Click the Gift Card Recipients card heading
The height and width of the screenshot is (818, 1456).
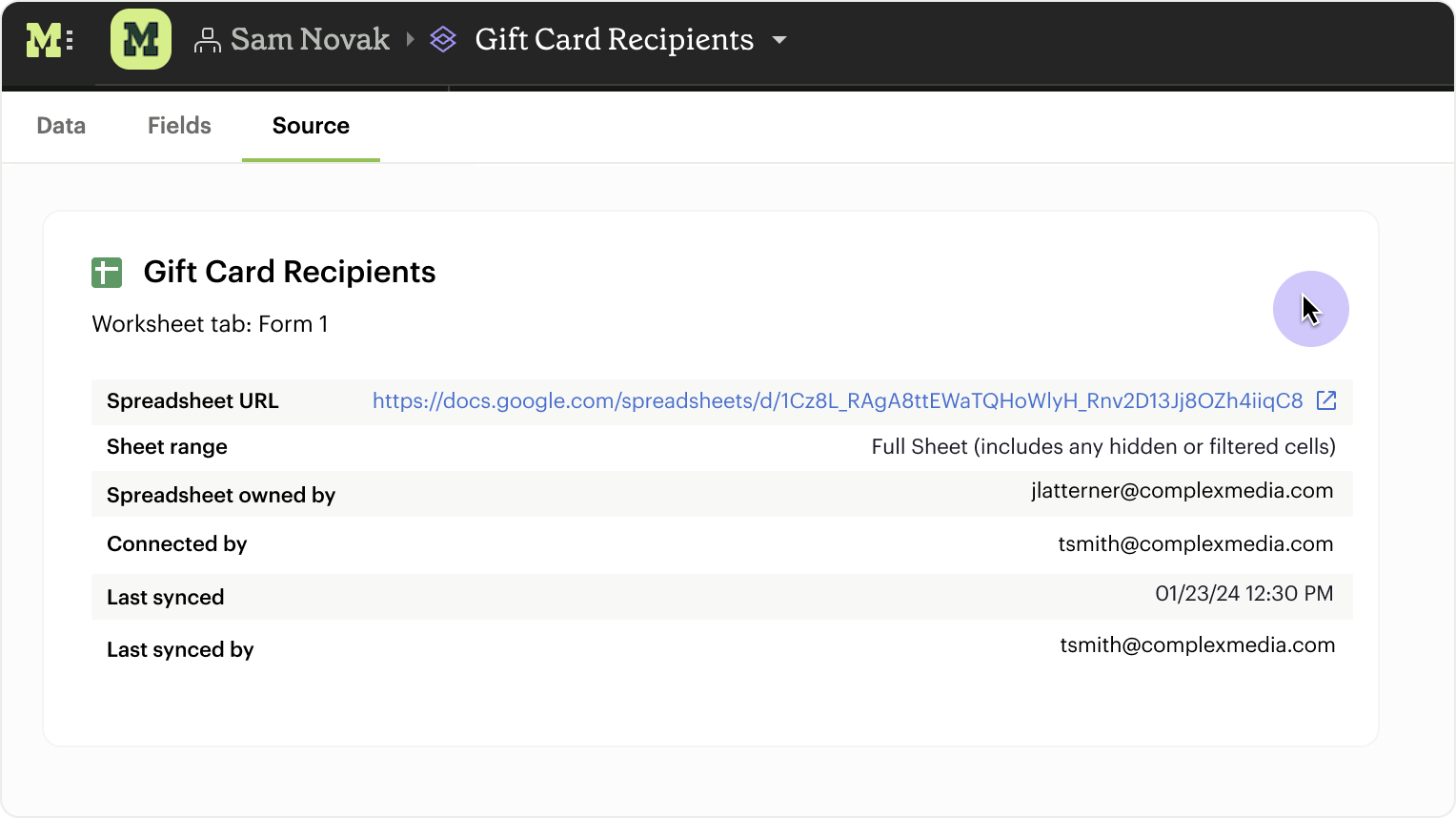(290, 273)
